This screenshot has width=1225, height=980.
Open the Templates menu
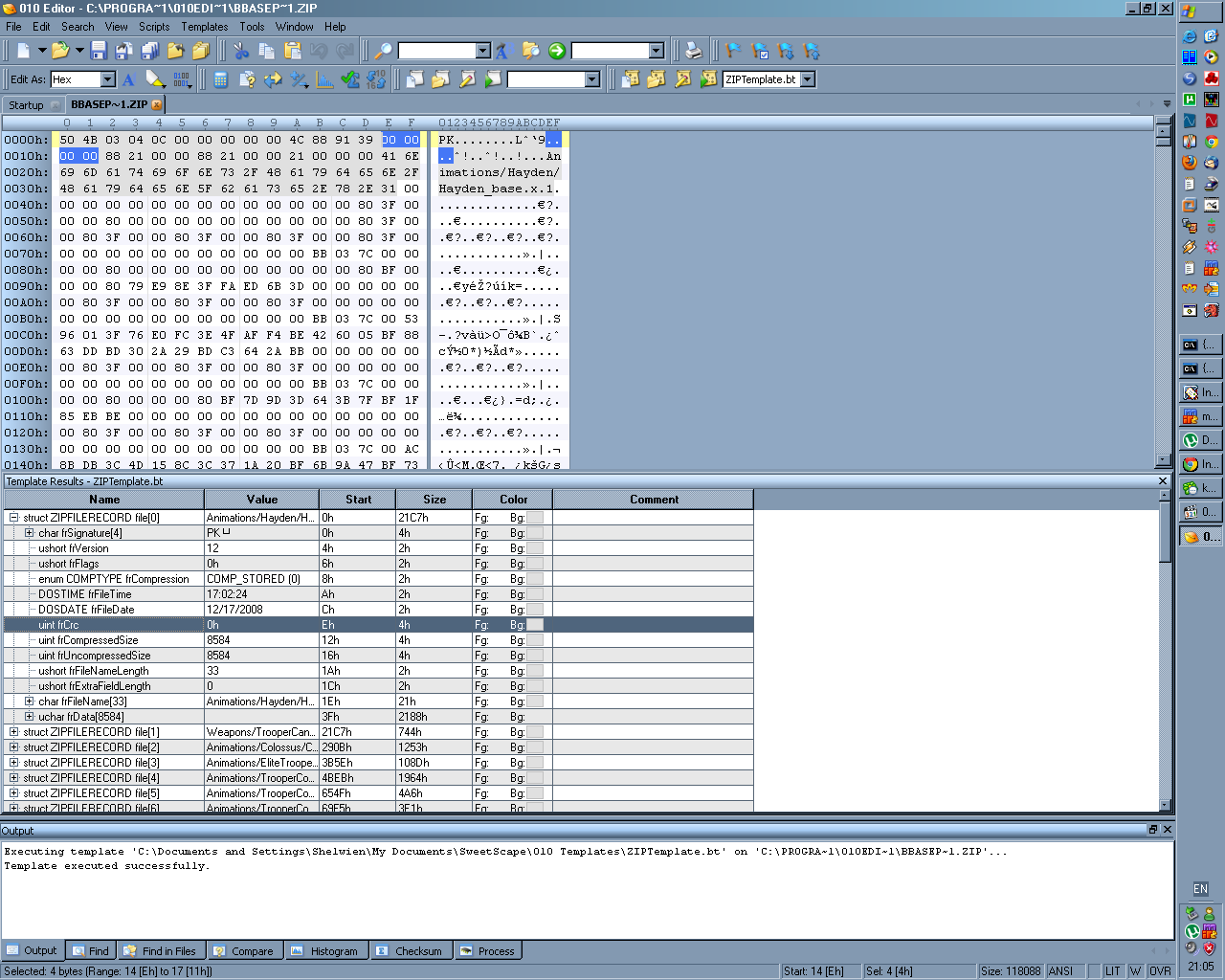click(204, 27)
